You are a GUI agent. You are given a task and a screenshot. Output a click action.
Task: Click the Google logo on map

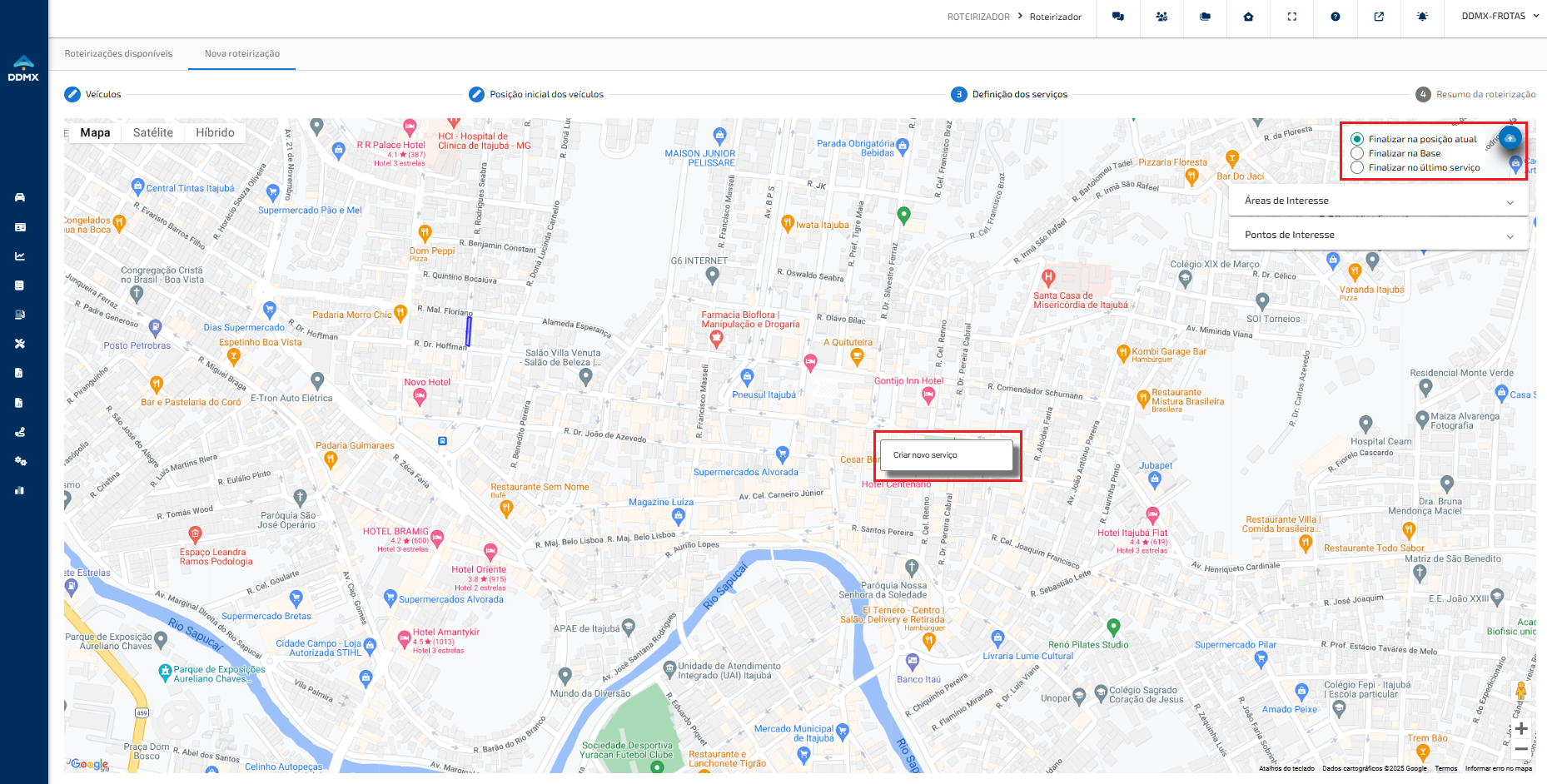(x=89, y=764)
